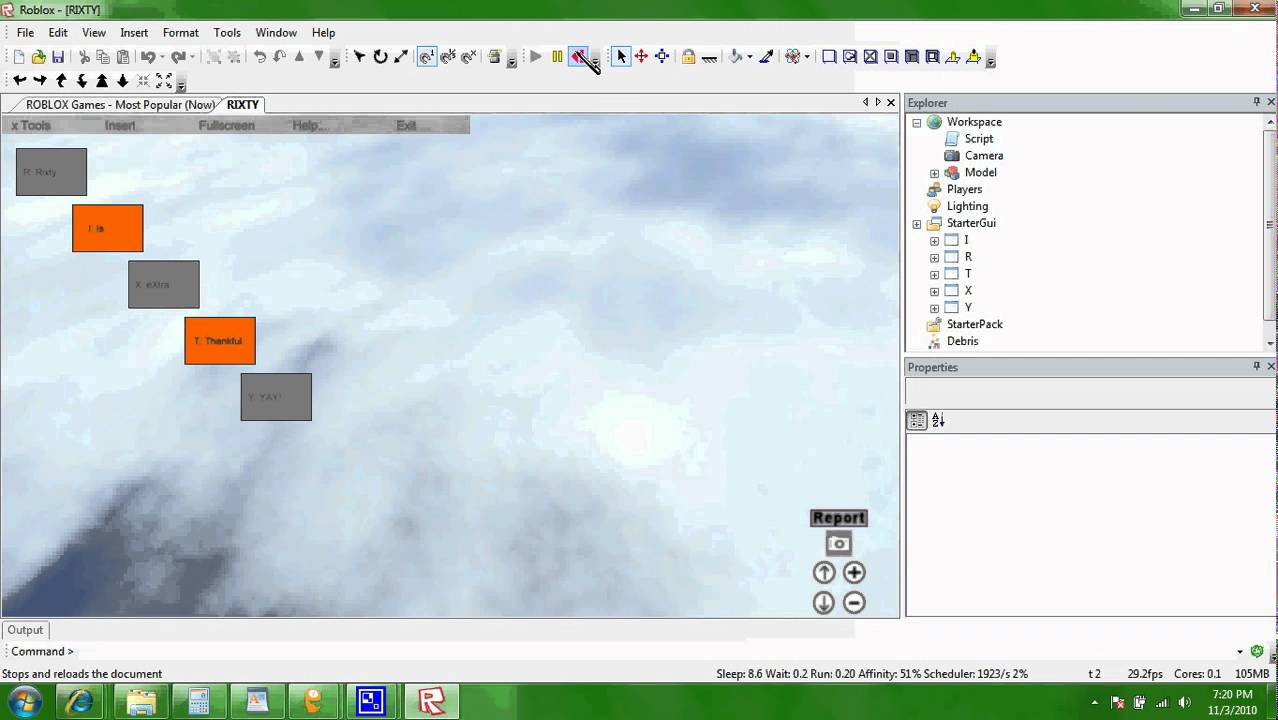Image resolution: width=1278 pixels, height=720 pixels.
Task: Click the in-game screenshot camera icon
Action: (x=839, y=544)
